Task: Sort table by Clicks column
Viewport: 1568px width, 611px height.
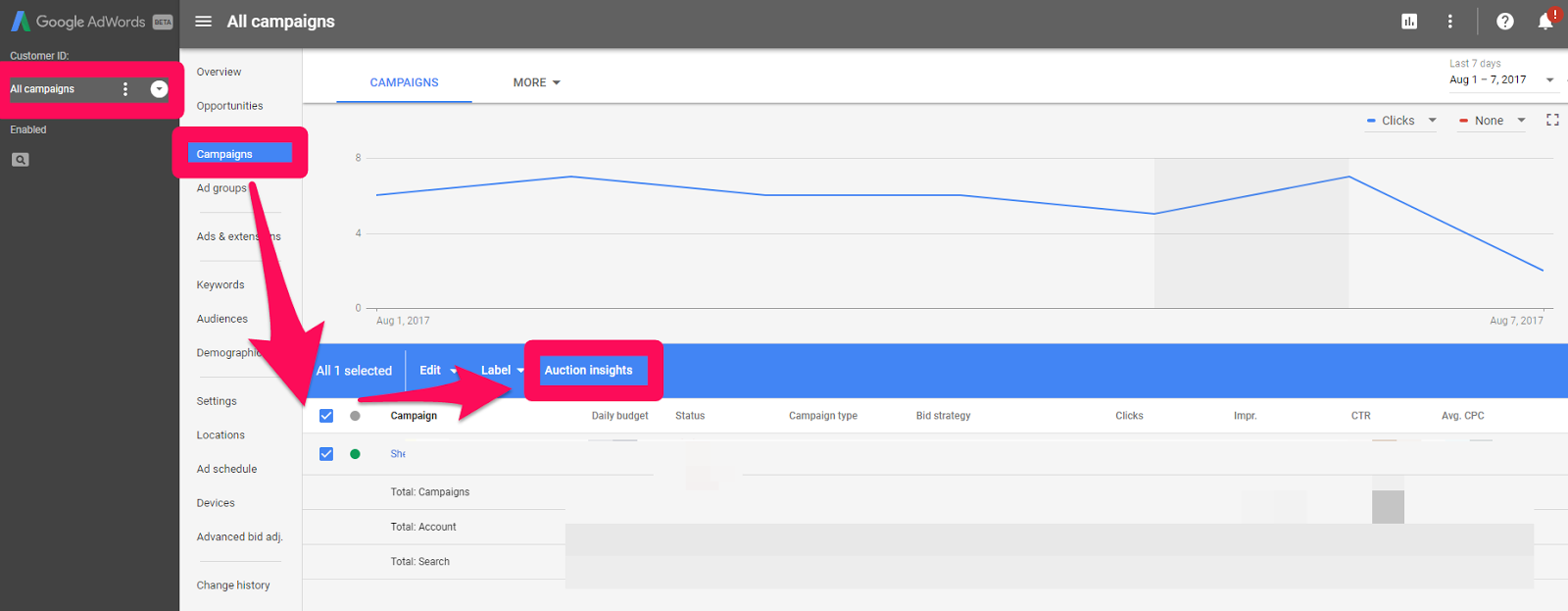Action: pyautogui.click(x=1129, y=416)
